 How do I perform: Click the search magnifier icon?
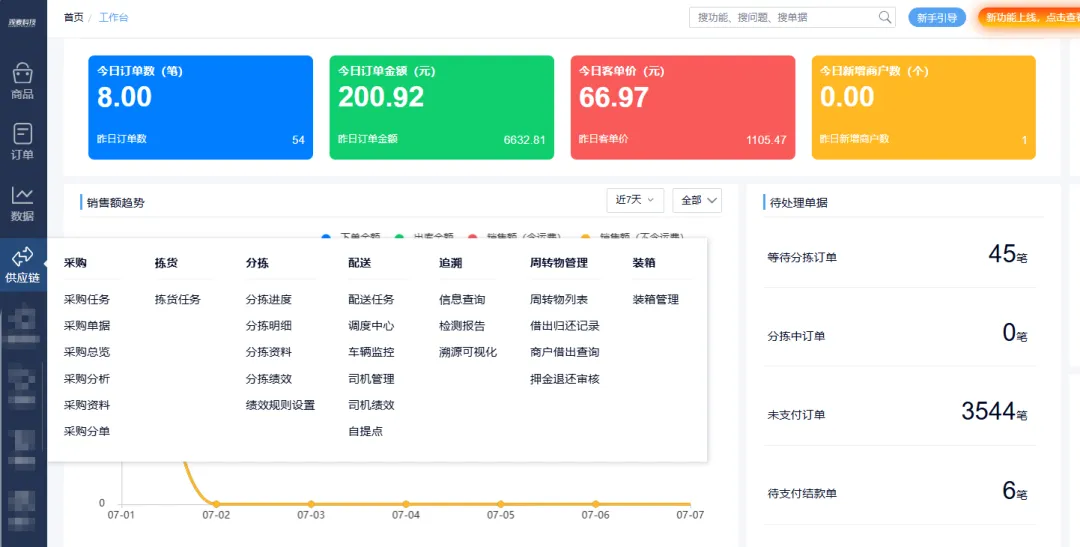click(885, 18)
